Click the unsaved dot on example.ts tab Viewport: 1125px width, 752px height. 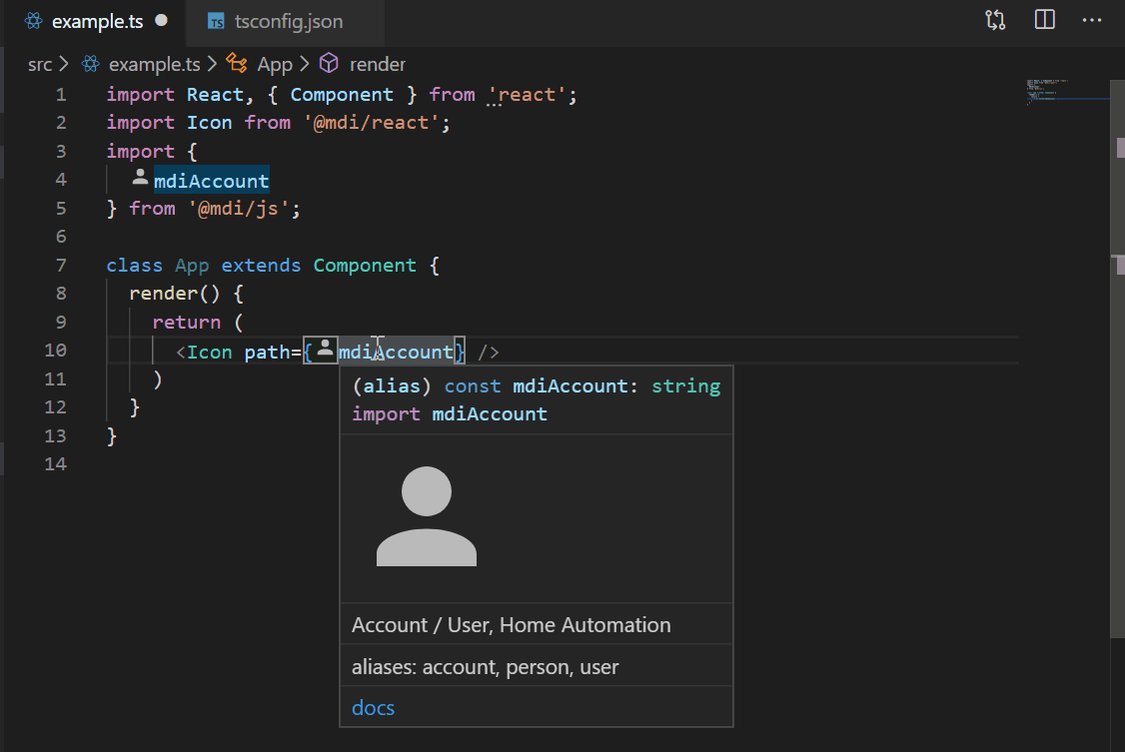click(161, 21)
